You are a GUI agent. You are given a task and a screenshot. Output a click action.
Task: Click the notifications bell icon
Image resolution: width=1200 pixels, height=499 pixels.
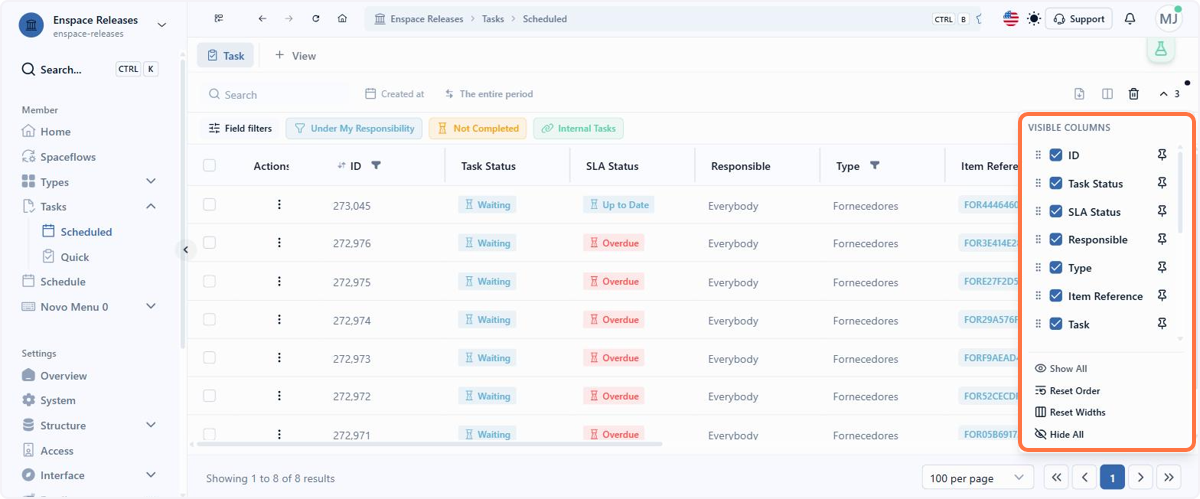(1130, 19)
